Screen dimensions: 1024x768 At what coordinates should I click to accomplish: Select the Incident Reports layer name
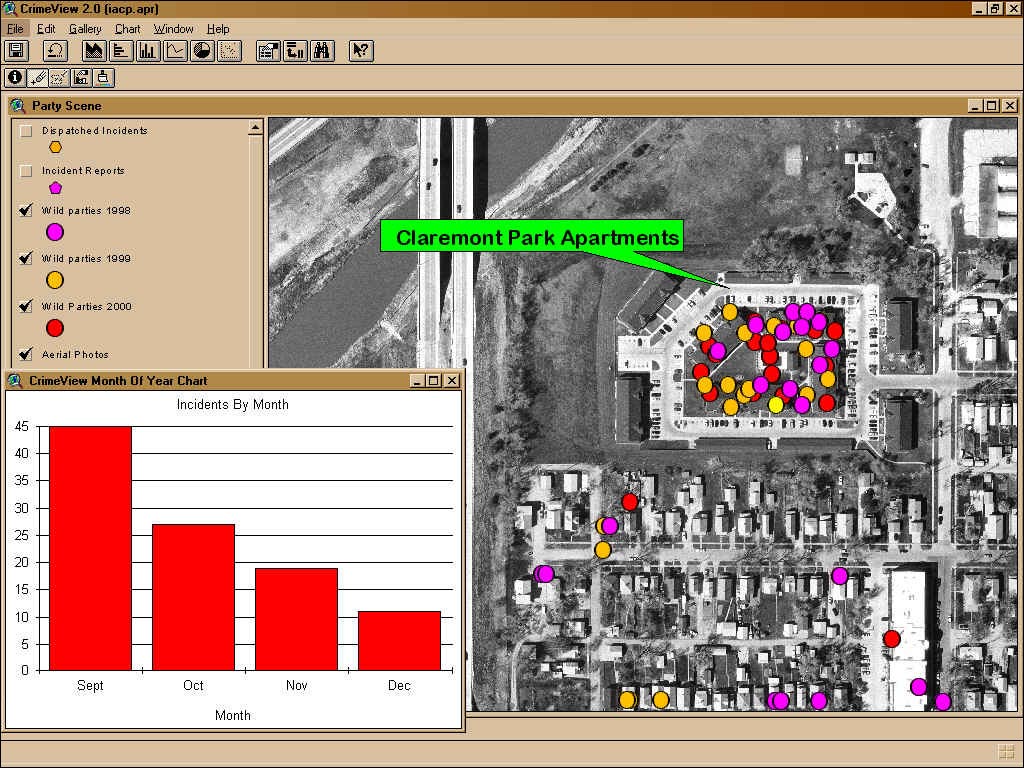[83, 170]
